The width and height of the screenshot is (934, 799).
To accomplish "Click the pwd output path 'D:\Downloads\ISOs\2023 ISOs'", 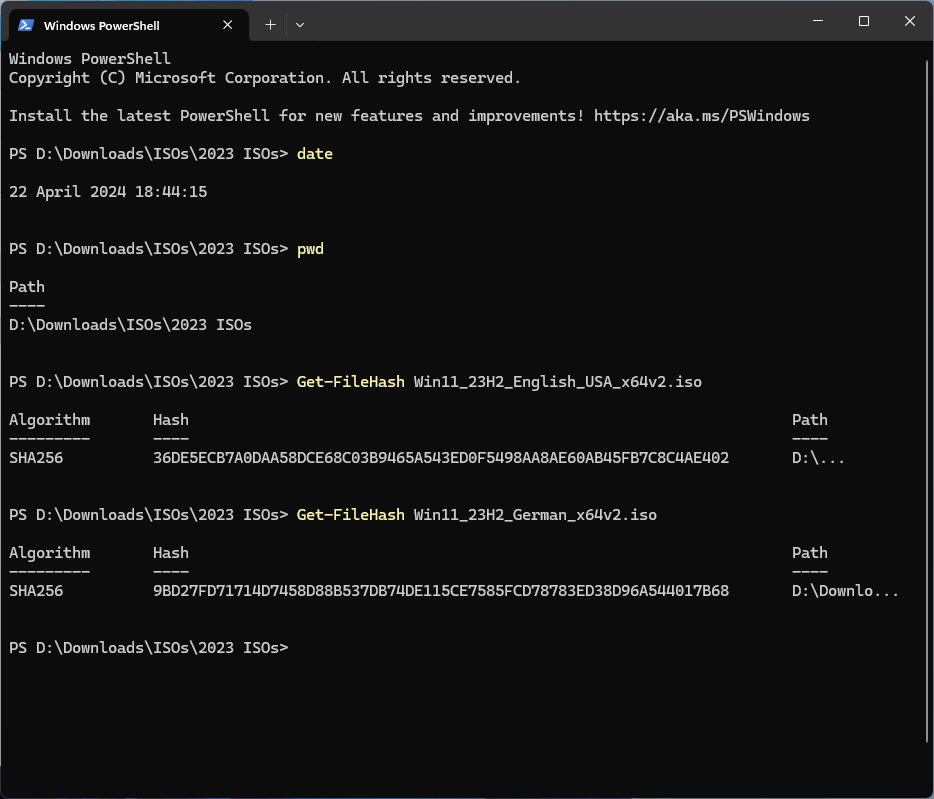I will tap(130, 325).
